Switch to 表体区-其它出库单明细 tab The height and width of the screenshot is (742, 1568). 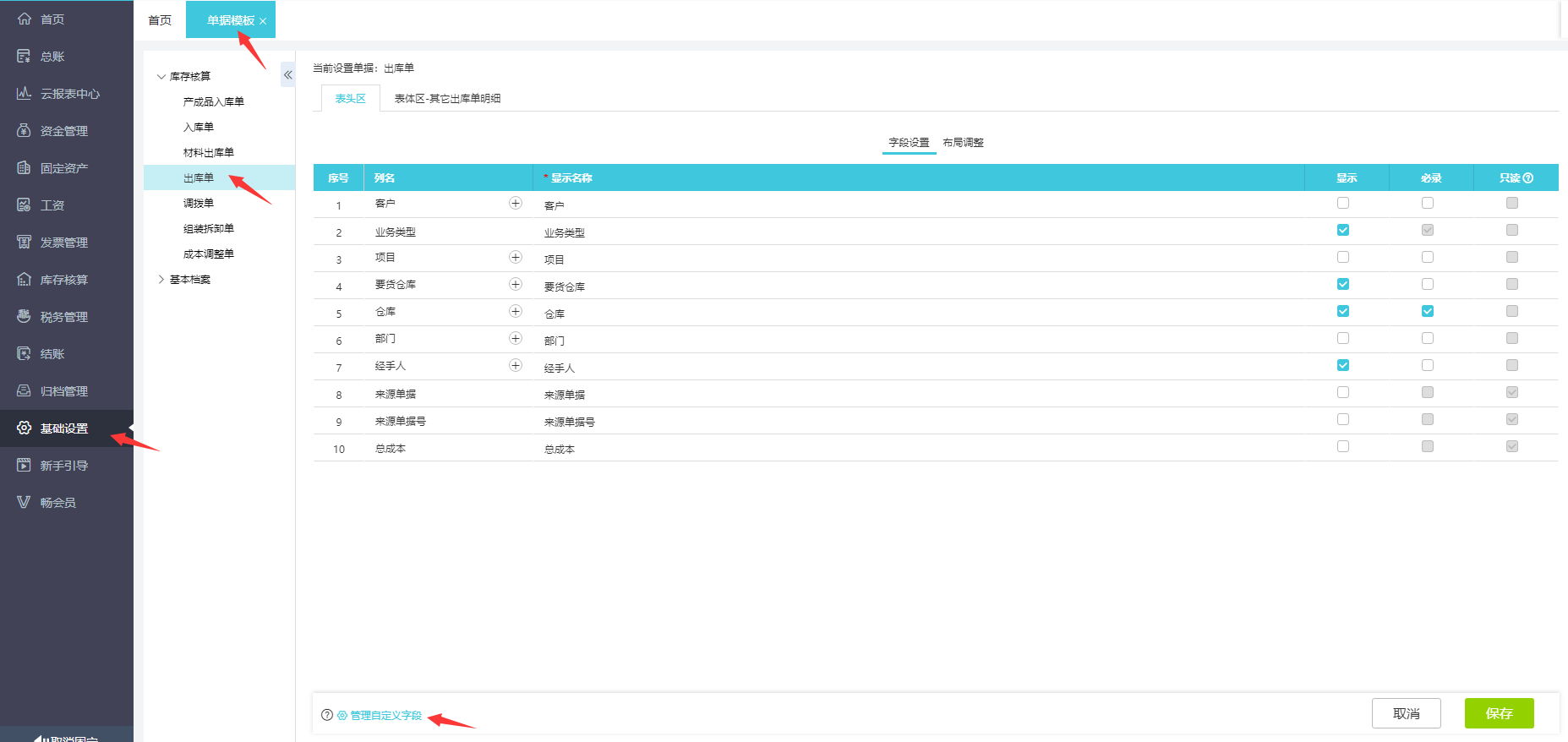[x=447, y=99]
